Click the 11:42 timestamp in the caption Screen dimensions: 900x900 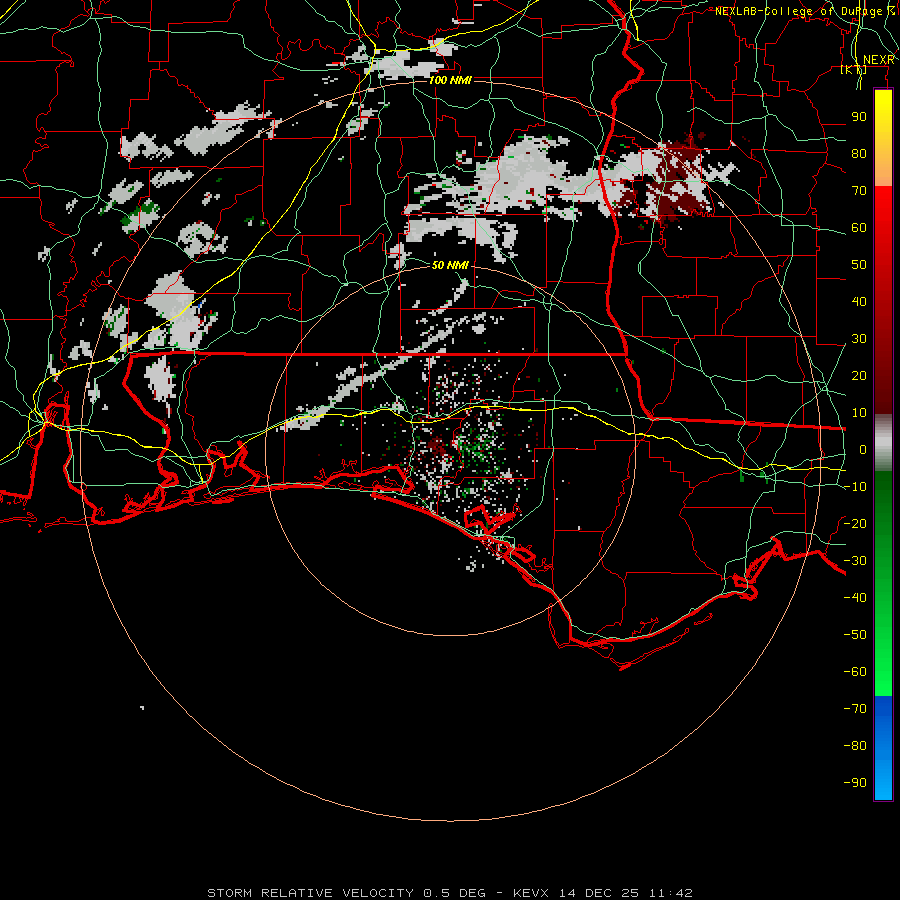pos(670,893)
